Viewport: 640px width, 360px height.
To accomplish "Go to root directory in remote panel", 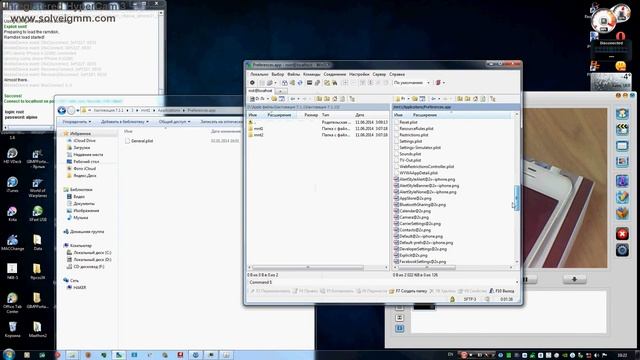I will pos(468,99).
